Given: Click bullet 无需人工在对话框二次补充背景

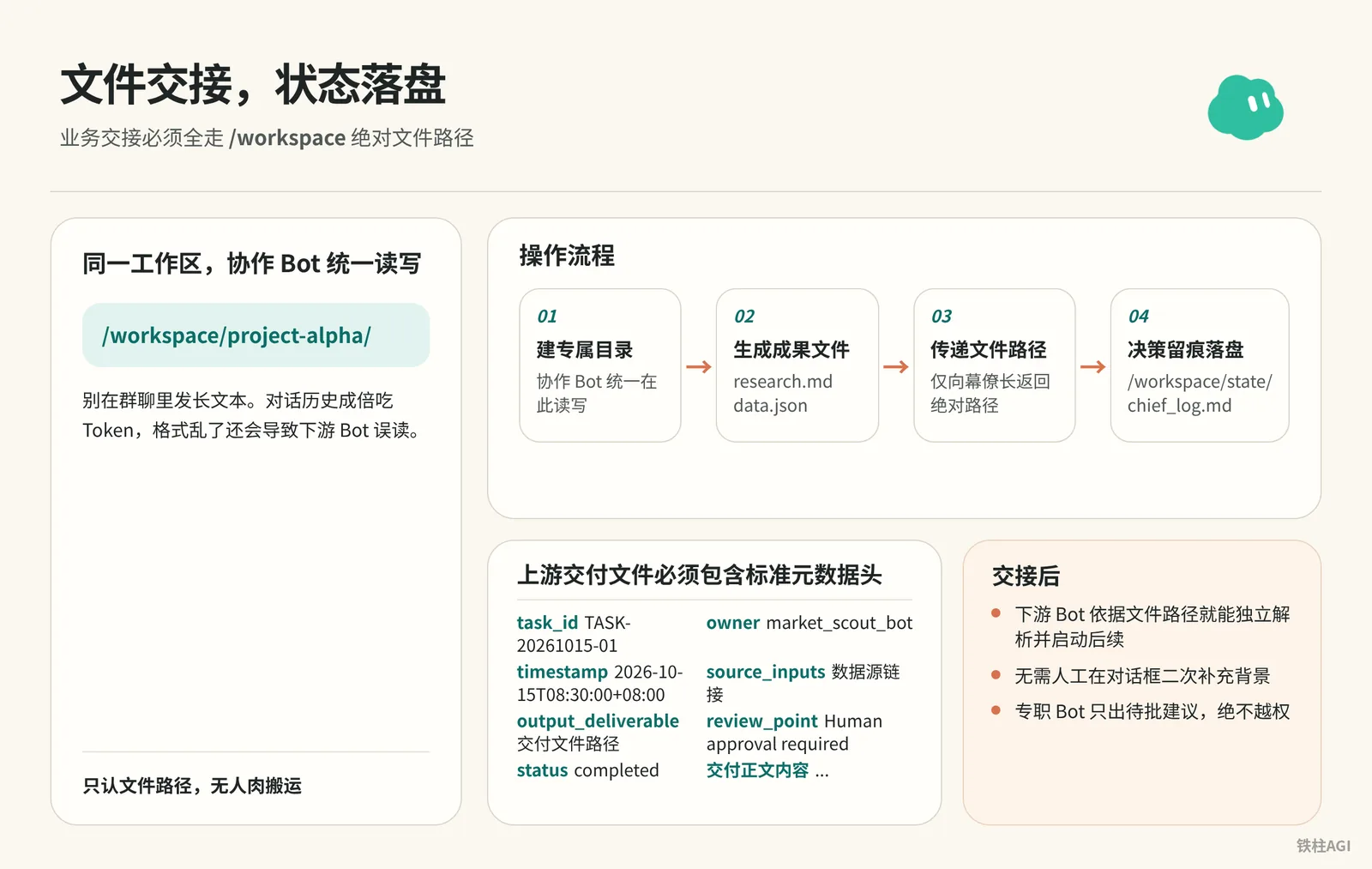Looking at the screenshot, I should 1142,676.
